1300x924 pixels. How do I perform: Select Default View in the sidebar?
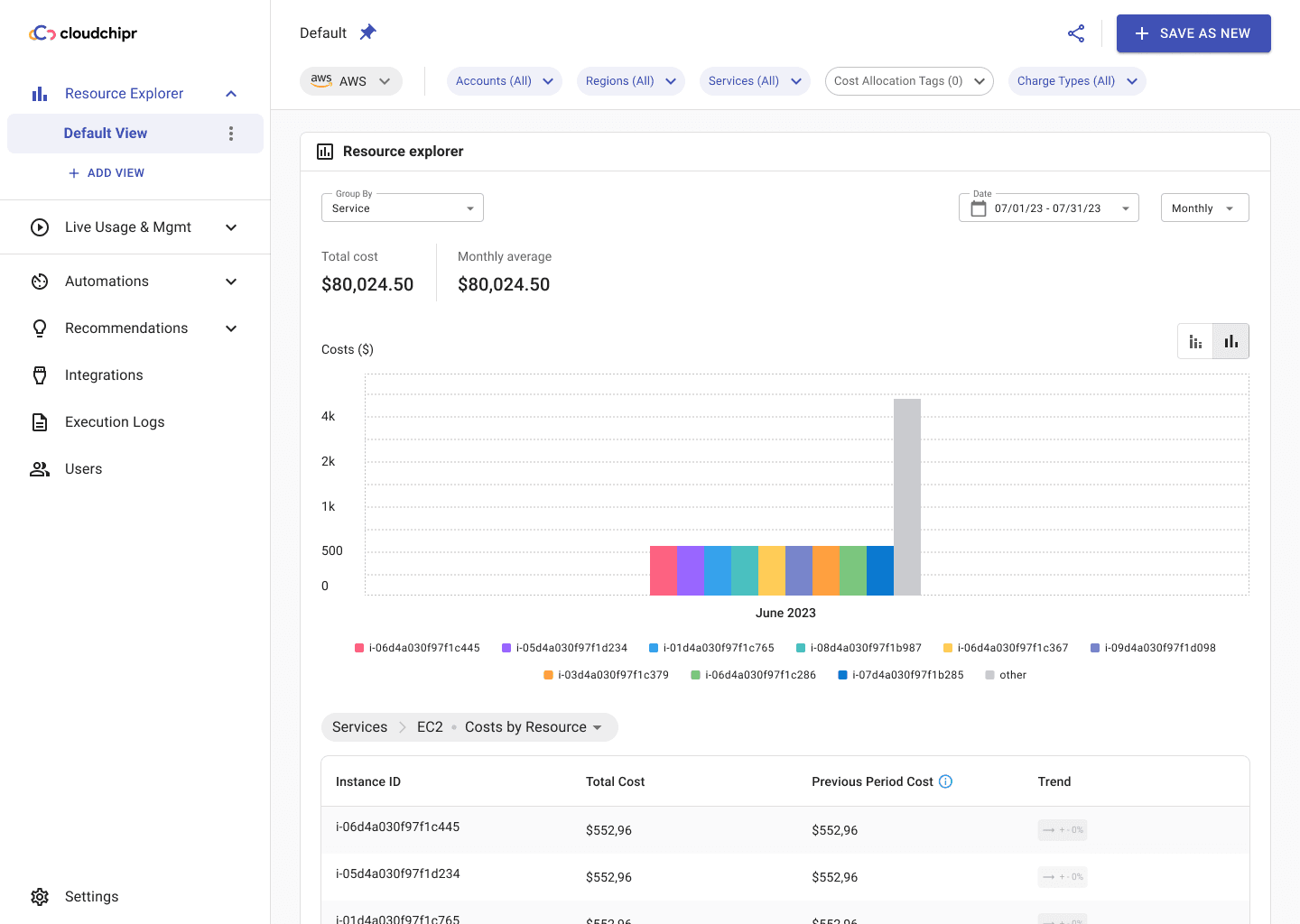[x=135, y=134]
